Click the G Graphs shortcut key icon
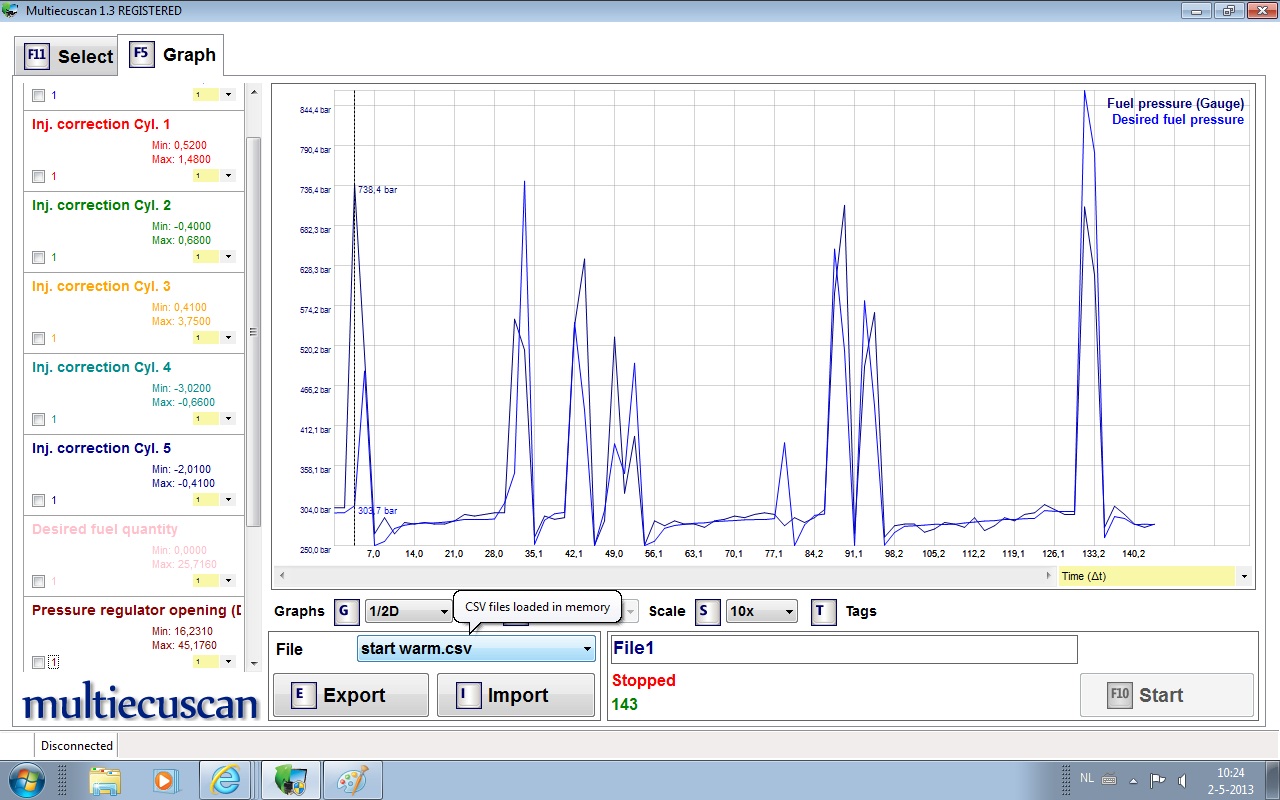Screen dimensions: 1280x800 345,611
